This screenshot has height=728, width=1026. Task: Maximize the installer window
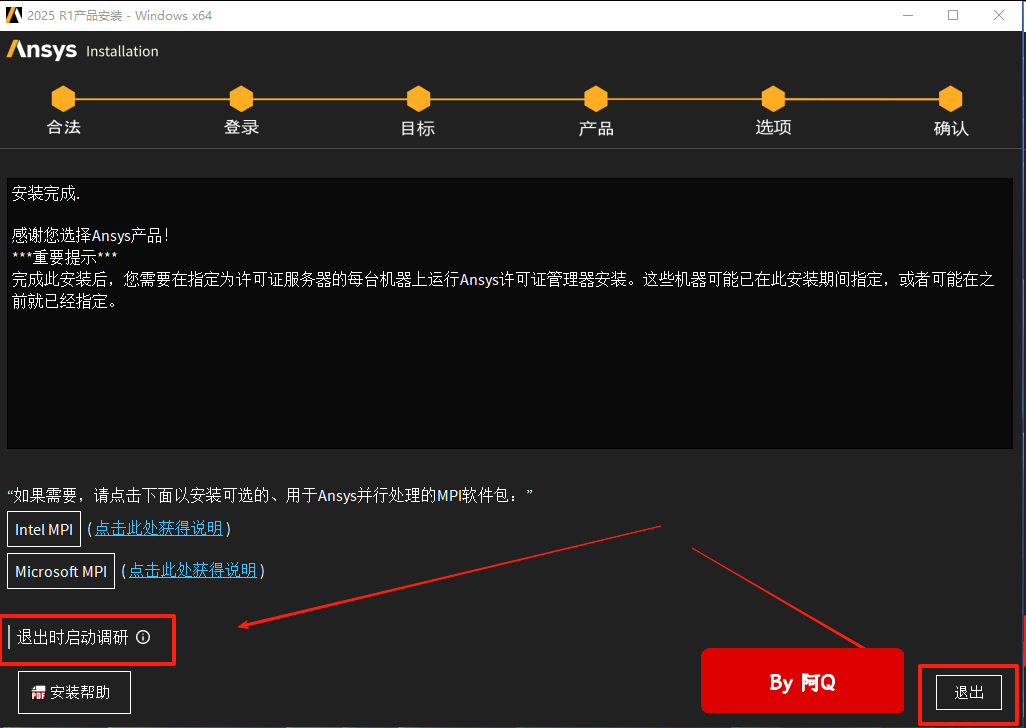[x=953, y=15]
